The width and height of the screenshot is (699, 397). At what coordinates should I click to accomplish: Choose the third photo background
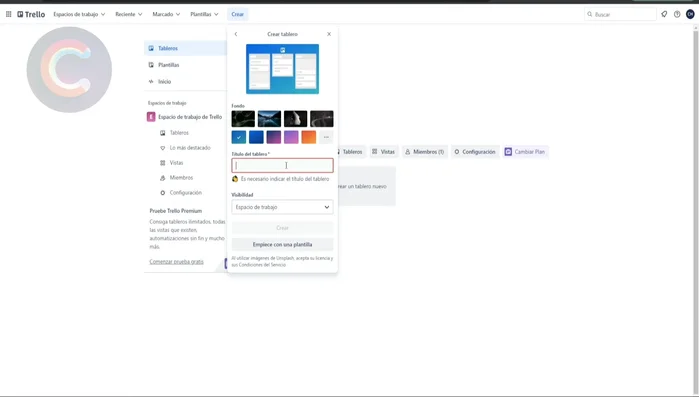[296, 119]
